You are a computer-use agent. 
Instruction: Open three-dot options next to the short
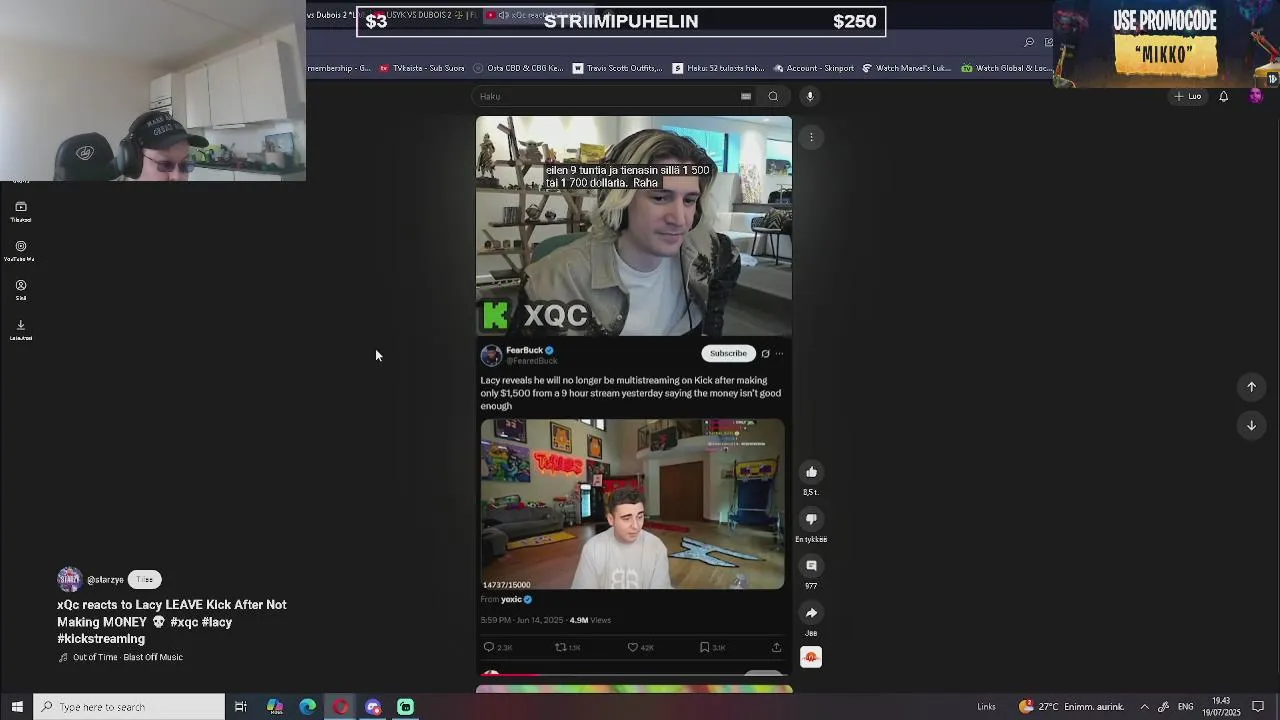(811, 137)
